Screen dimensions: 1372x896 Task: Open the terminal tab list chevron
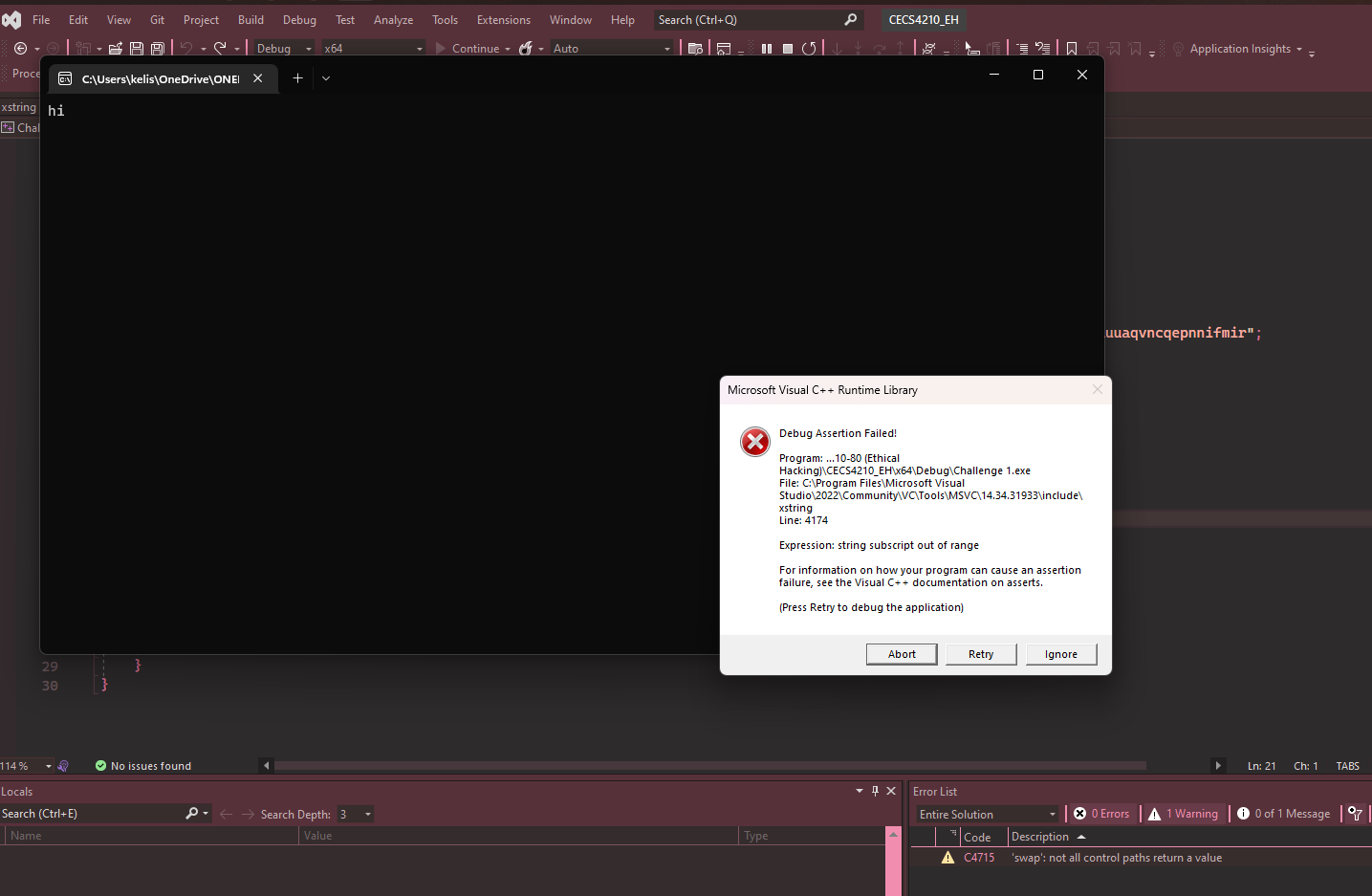coord(326,78)
